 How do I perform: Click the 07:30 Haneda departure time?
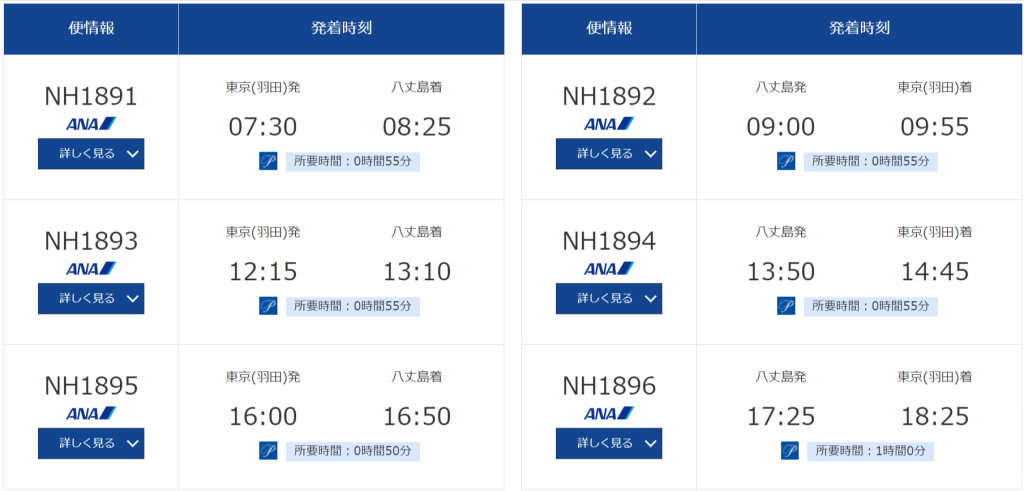[x=263, y=127]
